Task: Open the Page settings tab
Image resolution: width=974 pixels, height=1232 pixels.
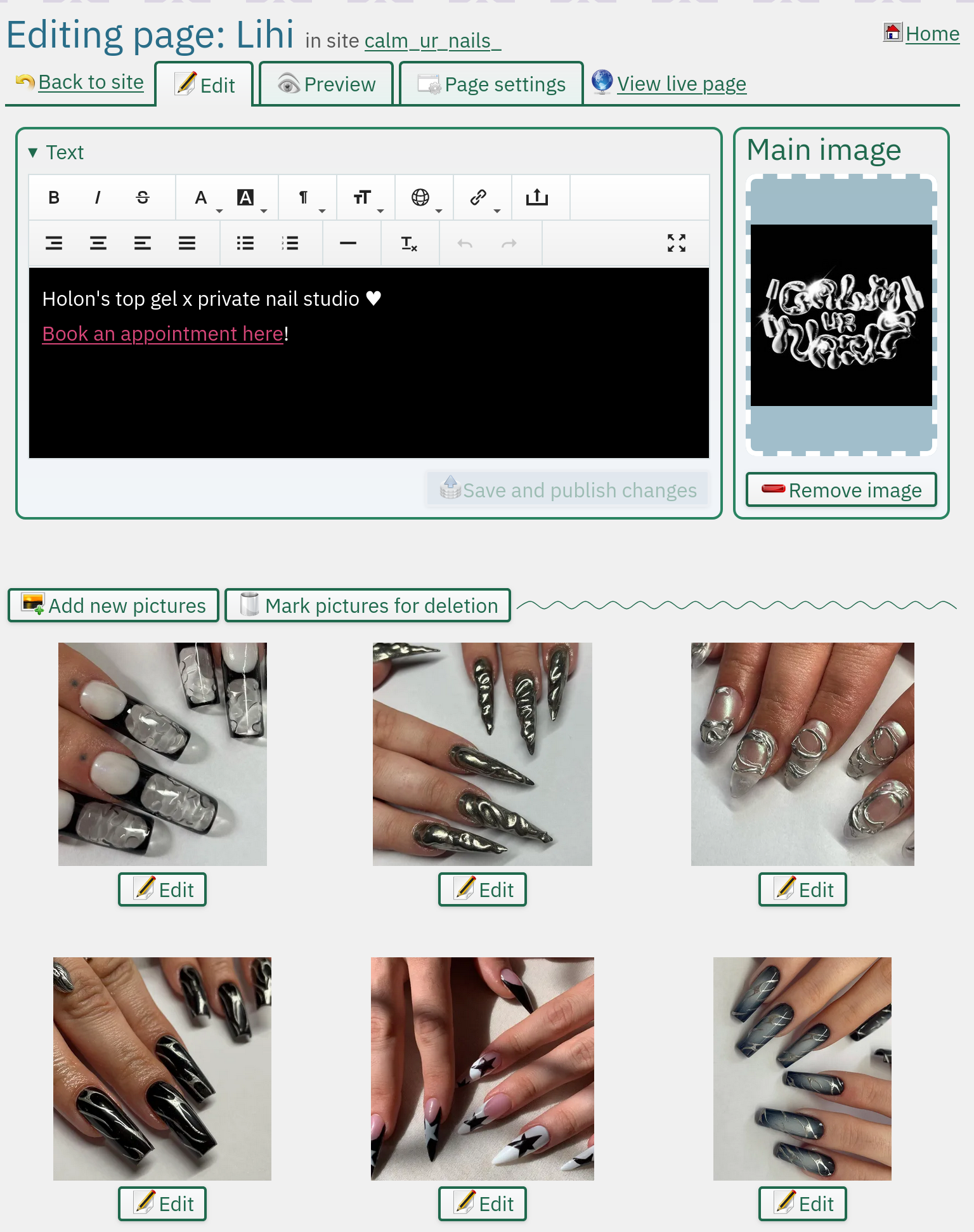Action: coord(491,84)
